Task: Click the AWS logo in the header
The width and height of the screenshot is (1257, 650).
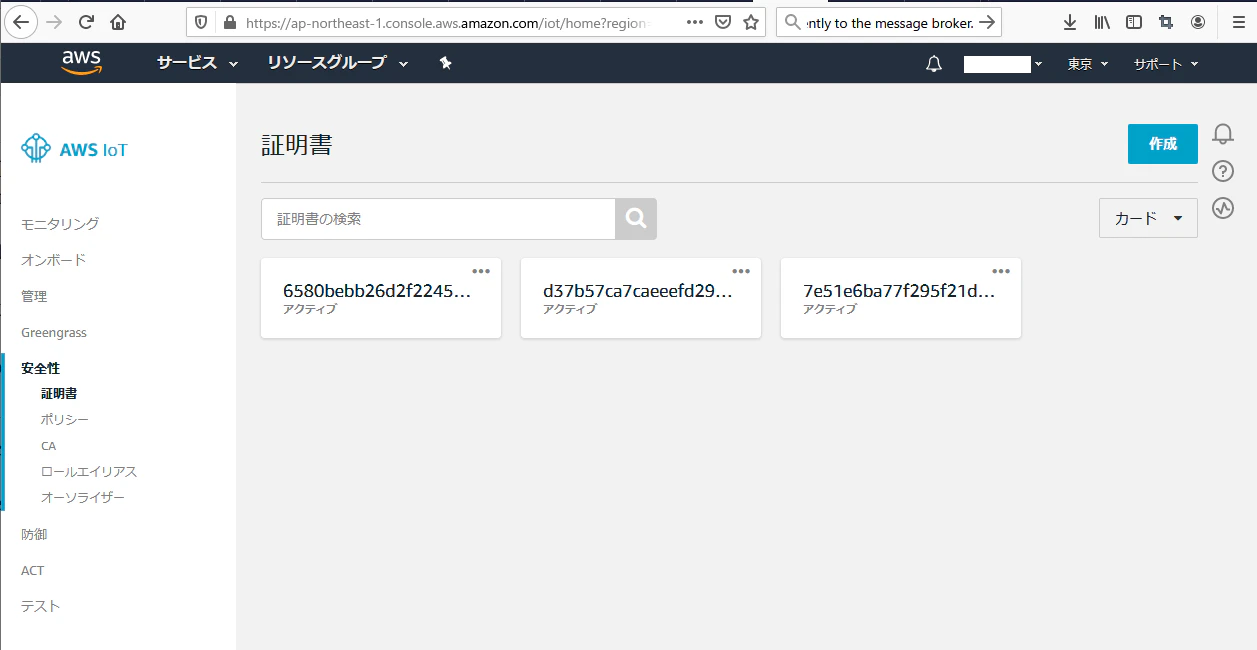Action: click(81, 63)
